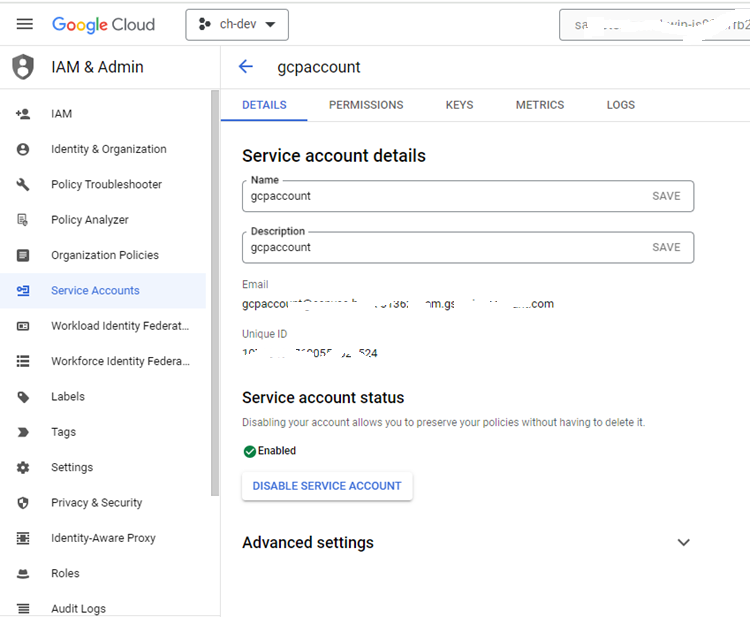Click into the Description text field

pos(440,247)
